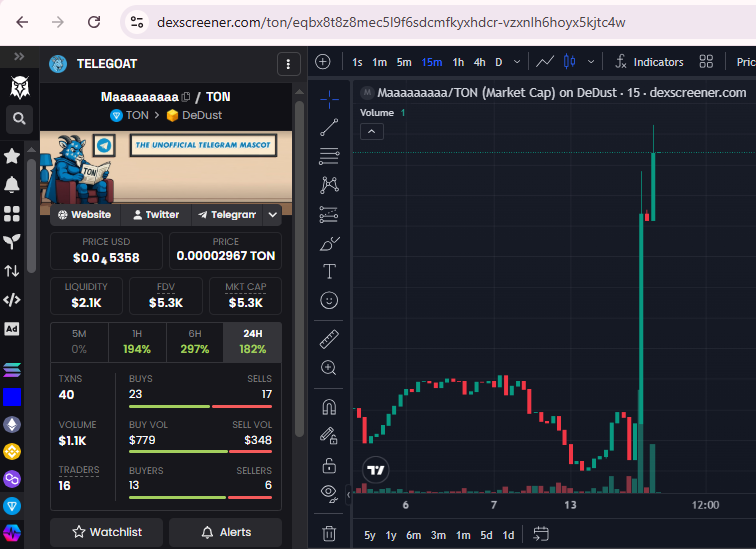Add symbol with plus circle icon

[x=323, y=62]
